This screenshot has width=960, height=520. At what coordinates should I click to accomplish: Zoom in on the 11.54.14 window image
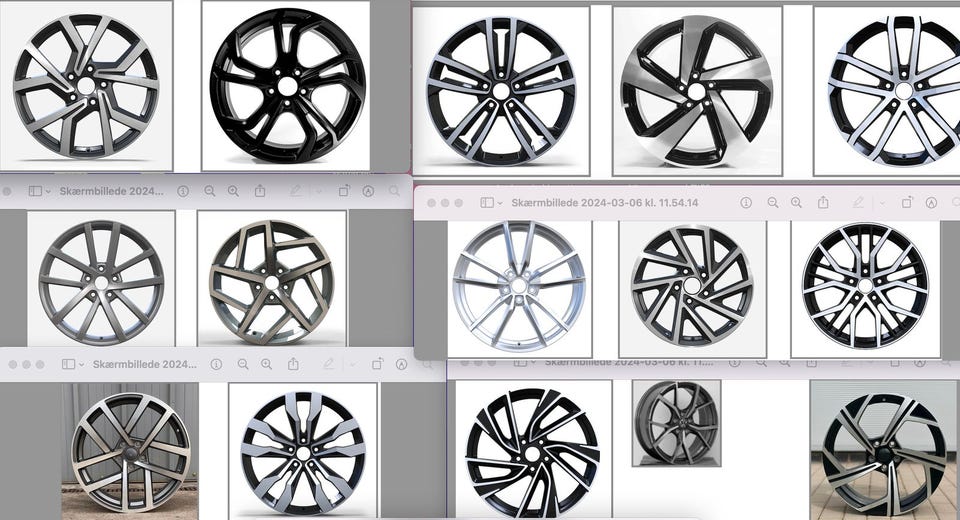[x=796, y=203]
